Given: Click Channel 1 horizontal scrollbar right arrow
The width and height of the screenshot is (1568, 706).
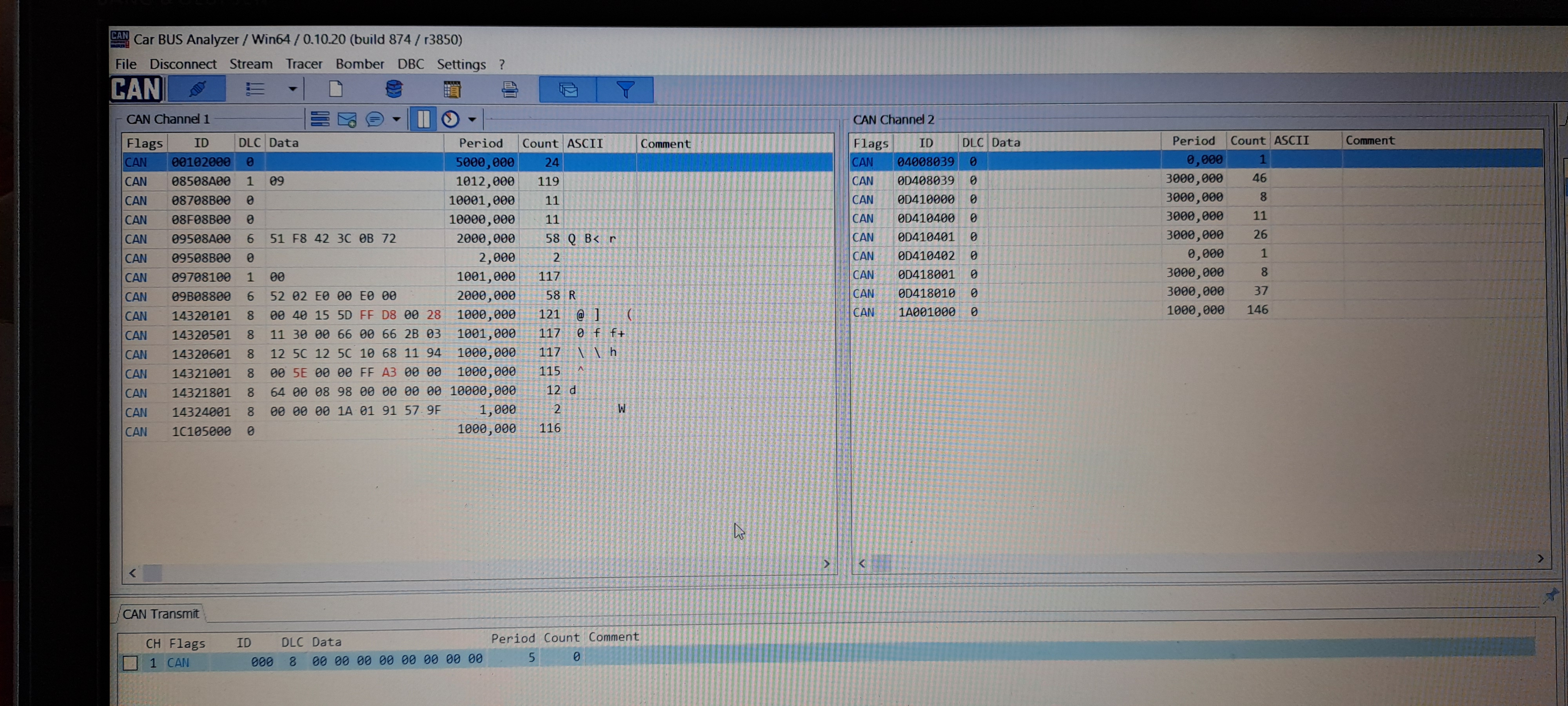Looking at the screenshot, I should point(826,564).
